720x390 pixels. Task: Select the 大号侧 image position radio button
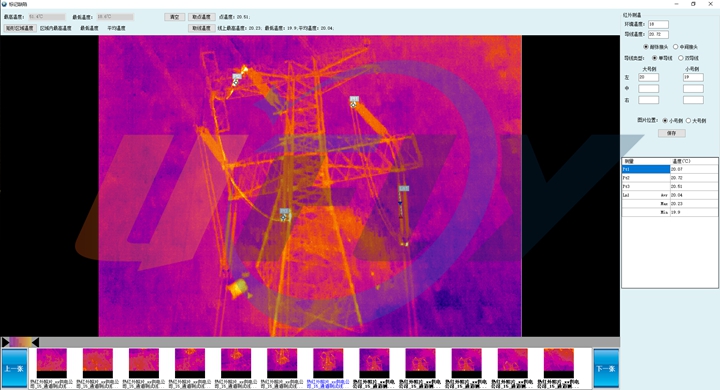tap(688, 120)
